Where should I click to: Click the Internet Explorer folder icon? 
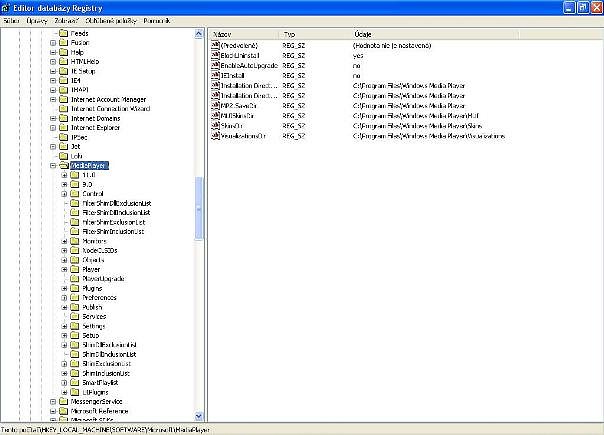click(x=63, y=128)
